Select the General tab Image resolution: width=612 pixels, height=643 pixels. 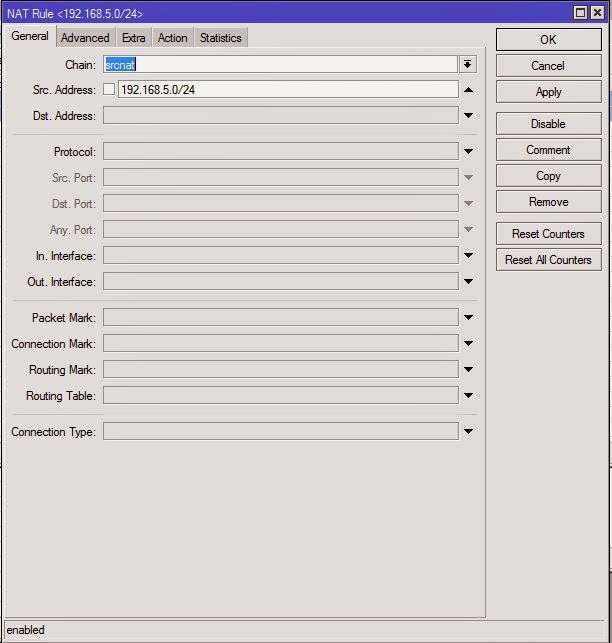pos(30,36)
